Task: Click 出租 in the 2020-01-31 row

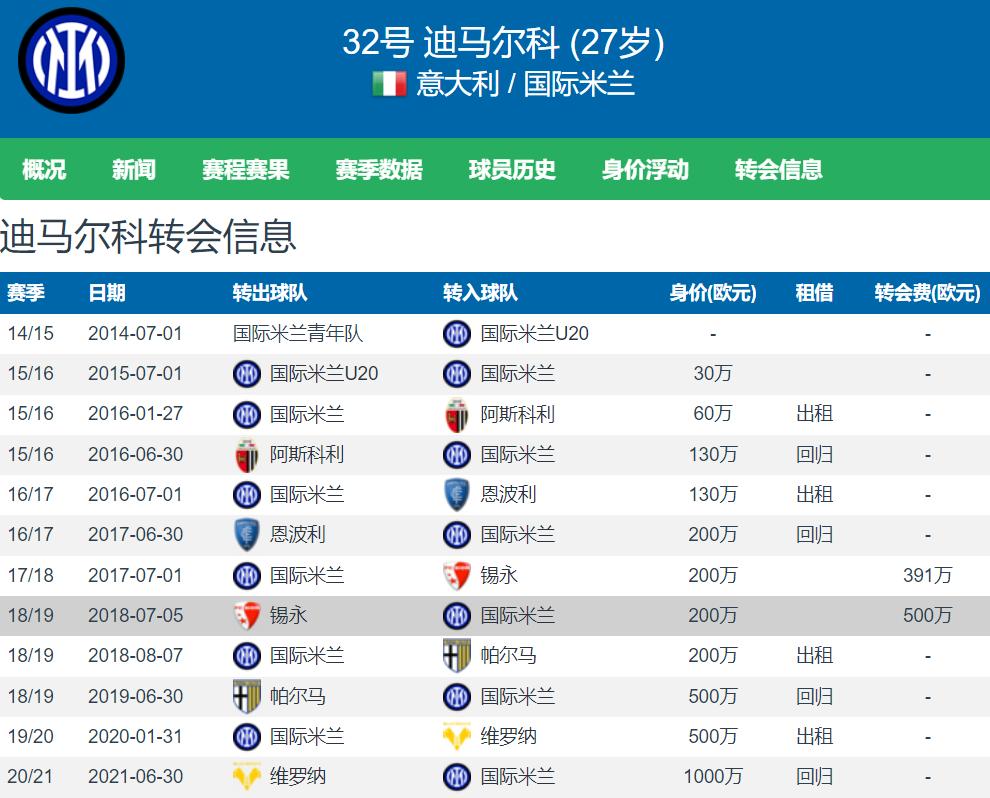Action: (x=814, y=736)
